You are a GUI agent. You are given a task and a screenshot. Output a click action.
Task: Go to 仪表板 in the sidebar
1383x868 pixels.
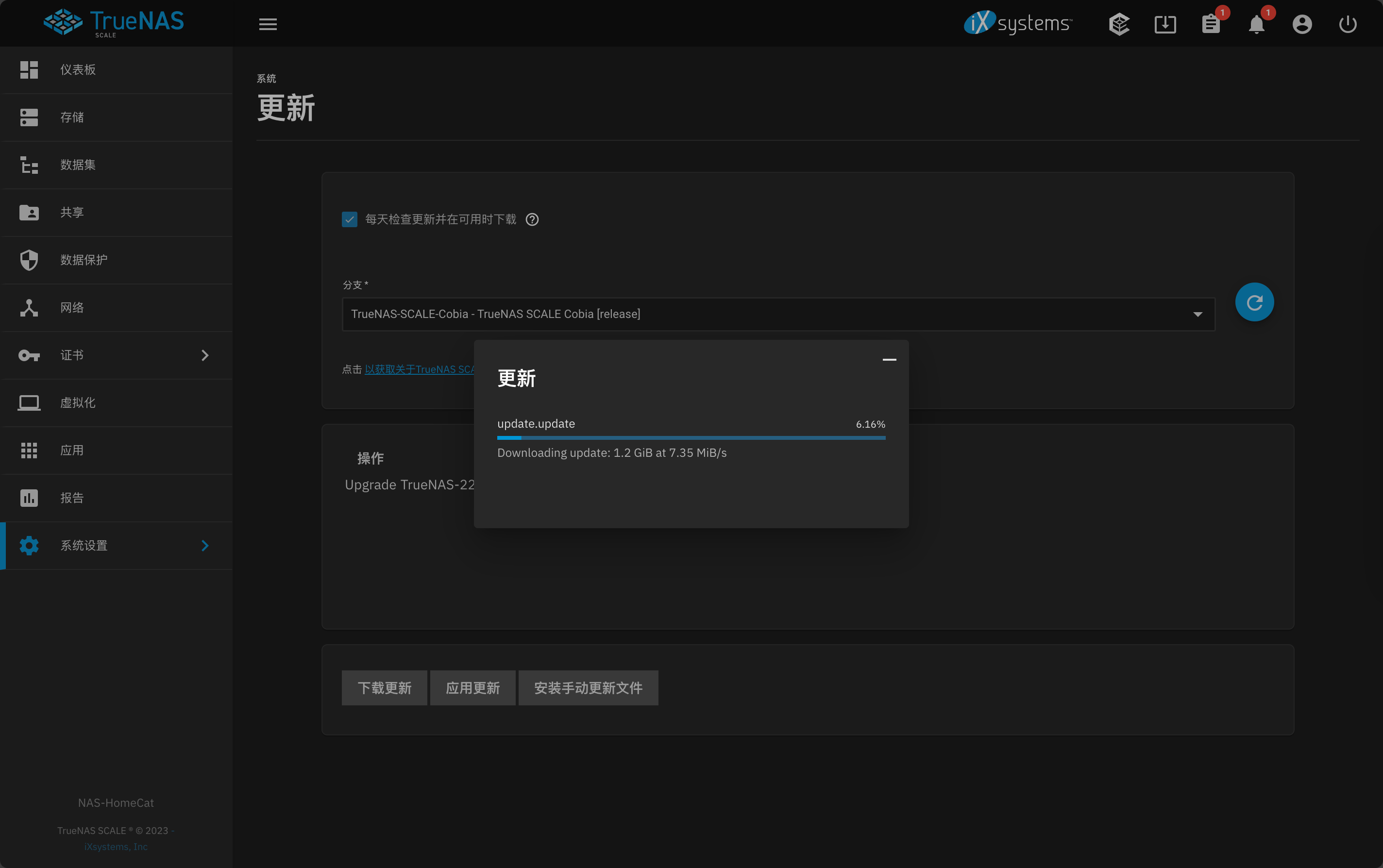coord(78,69)
